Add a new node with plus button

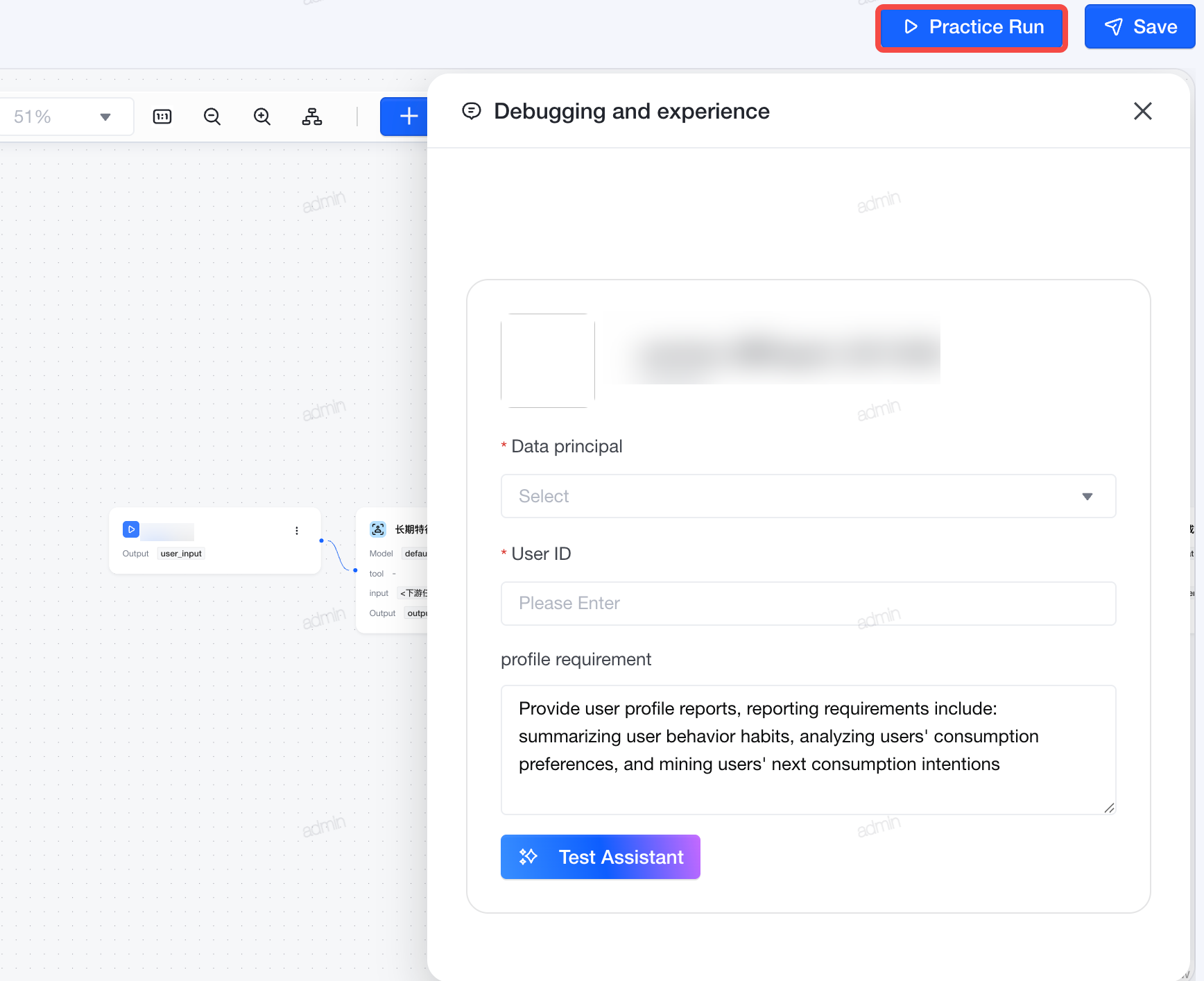[406, 117]
